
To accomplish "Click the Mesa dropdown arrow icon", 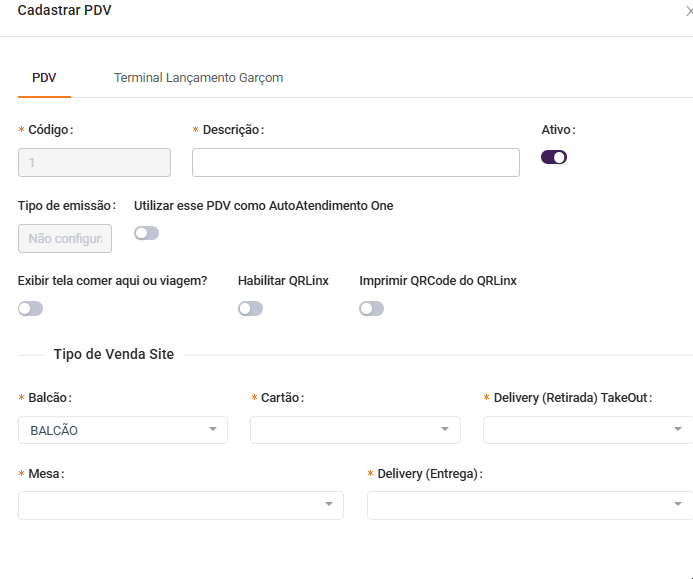I will click(x=329, y=505).
